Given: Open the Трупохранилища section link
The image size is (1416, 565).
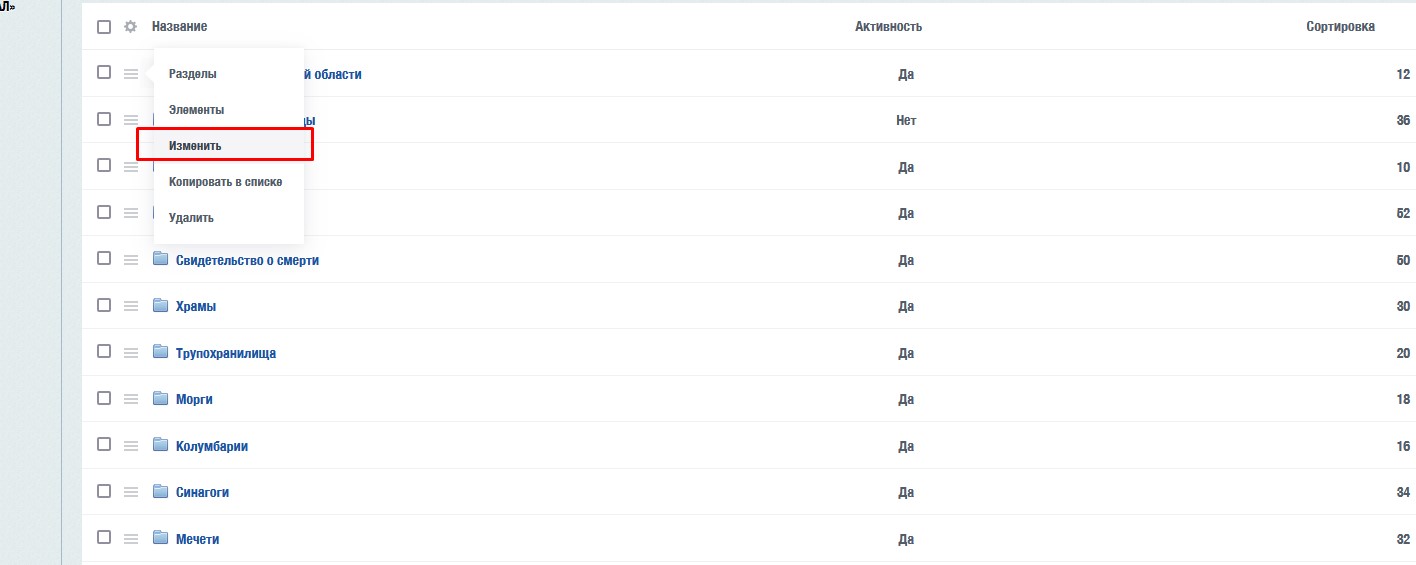Looking at the screenshot, I should point(226,353).
